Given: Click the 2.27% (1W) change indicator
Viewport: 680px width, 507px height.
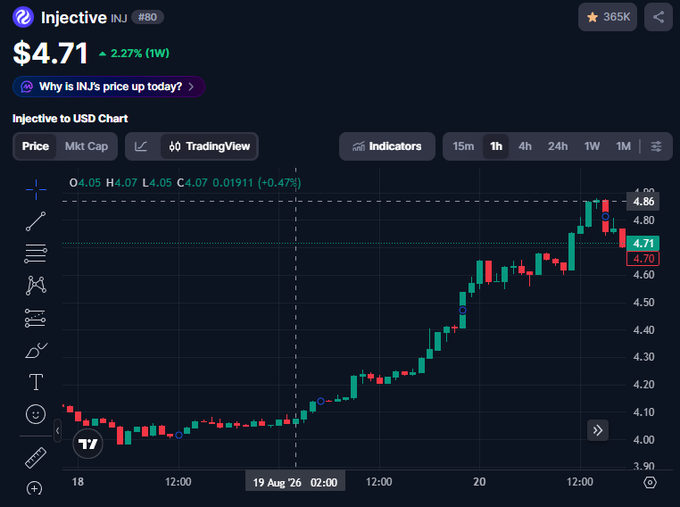Looking at the screenshot, I should pos(134,53).
